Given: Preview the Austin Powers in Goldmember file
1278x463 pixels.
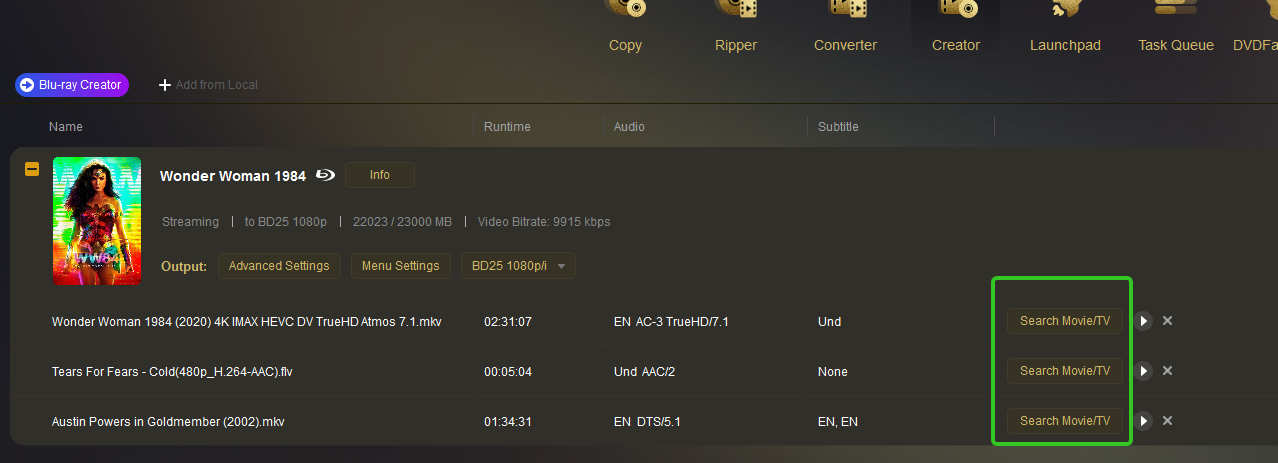Looking at the screenshot, I should [x=1143, y=421].
